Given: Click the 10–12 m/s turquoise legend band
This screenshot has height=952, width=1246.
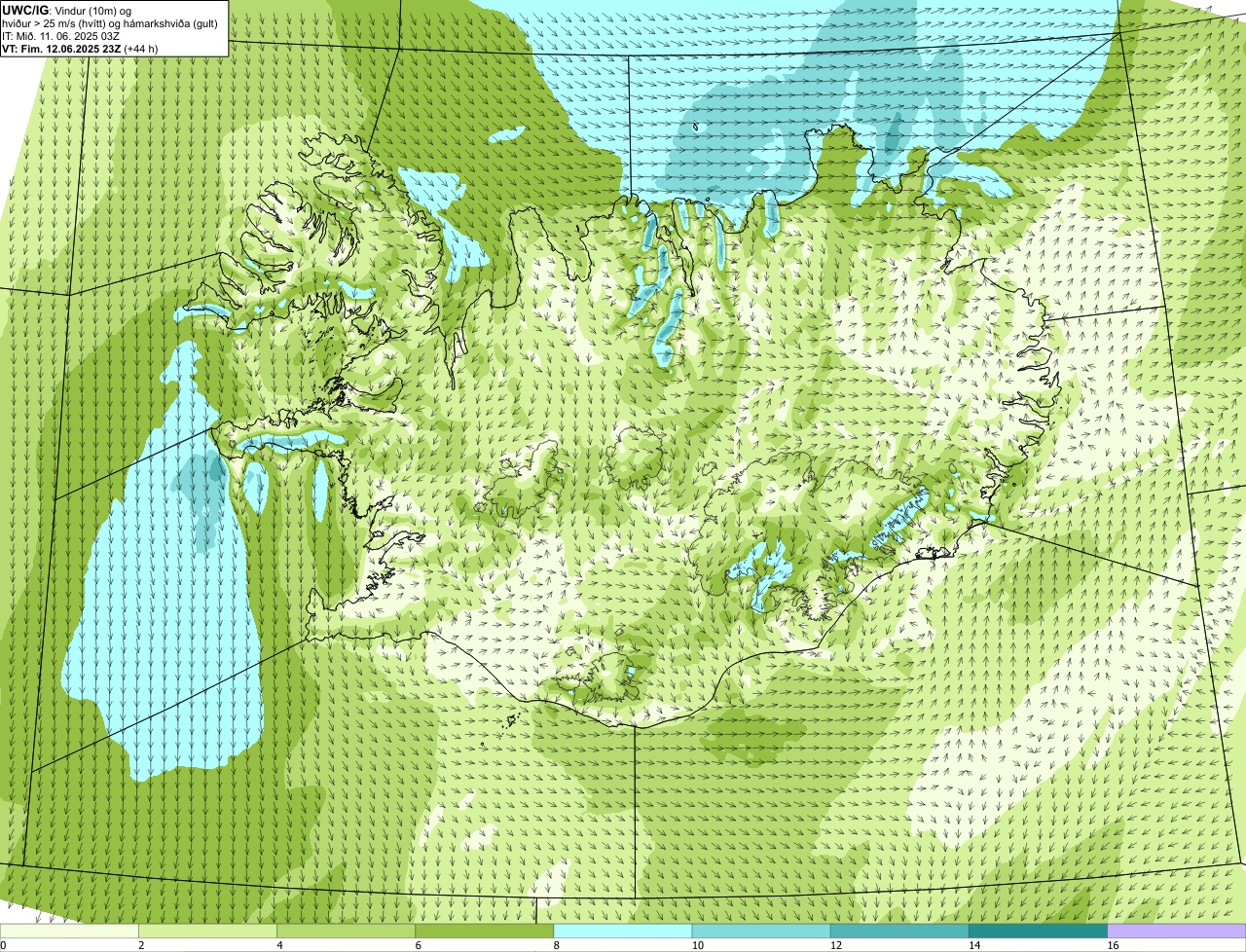Looking at the screenshot, I should click(x=761, y=931).
